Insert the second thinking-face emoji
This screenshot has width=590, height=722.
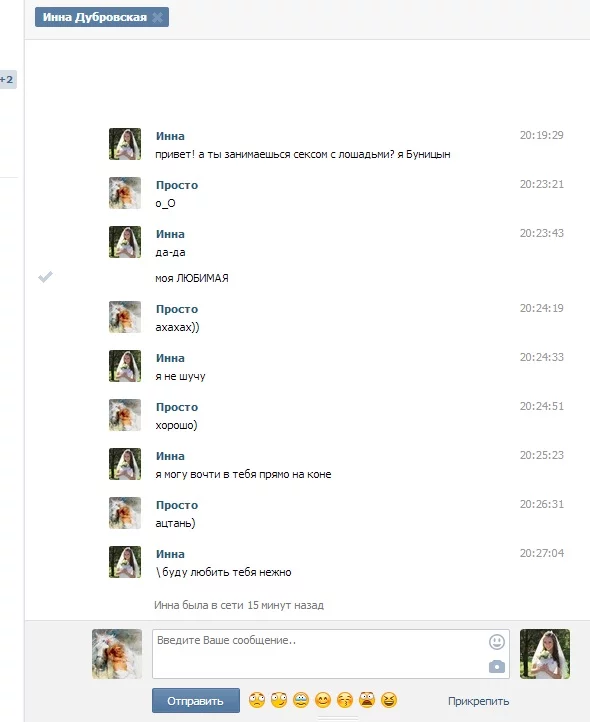click(279, 700)
